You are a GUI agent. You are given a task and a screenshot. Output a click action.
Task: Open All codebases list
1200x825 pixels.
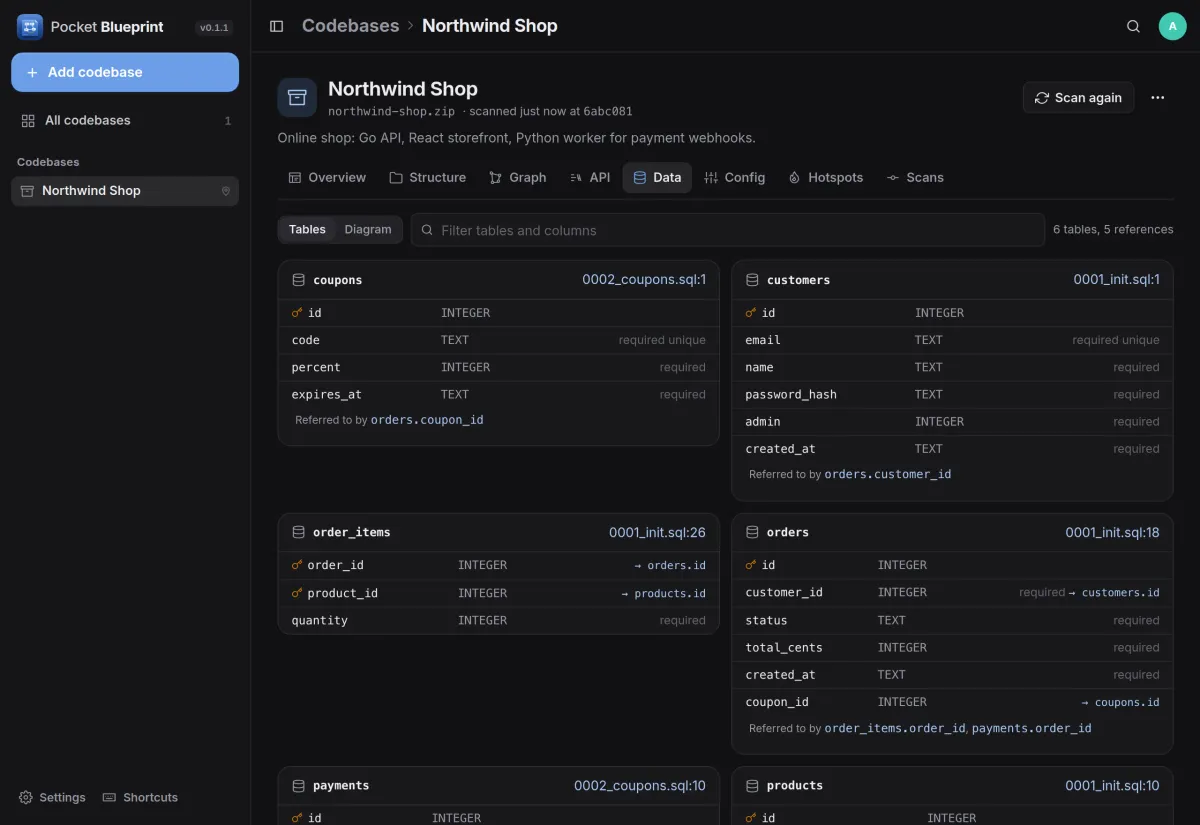coord(125,120)
